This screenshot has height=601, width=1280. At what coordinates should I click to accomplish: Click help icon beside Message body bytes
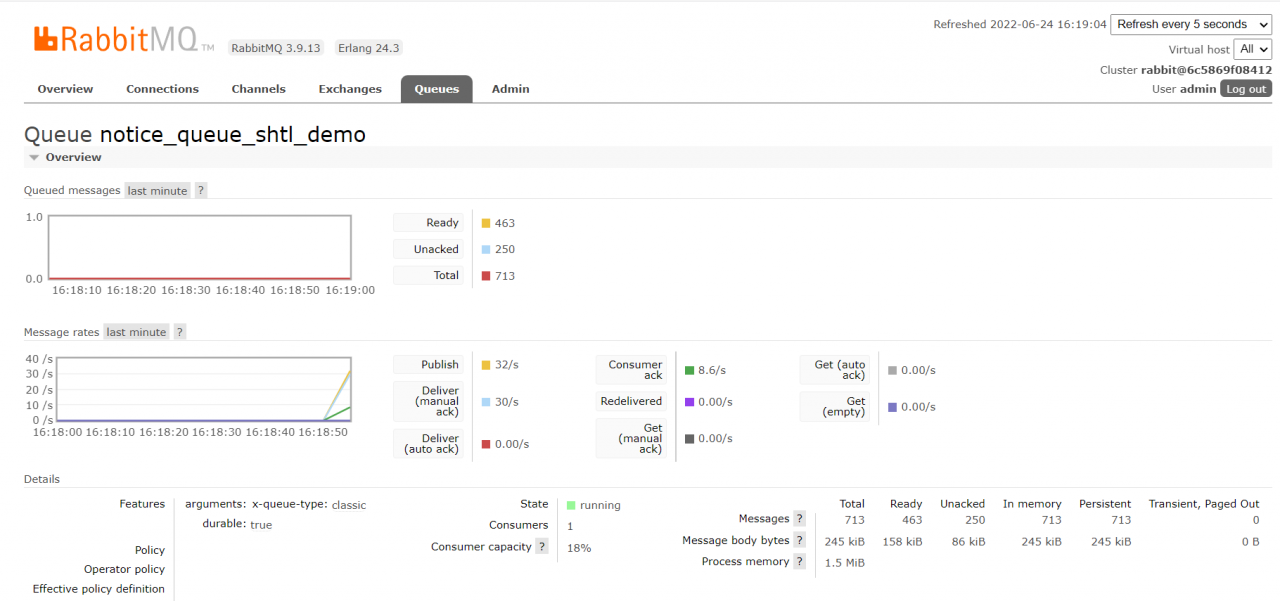799,541
